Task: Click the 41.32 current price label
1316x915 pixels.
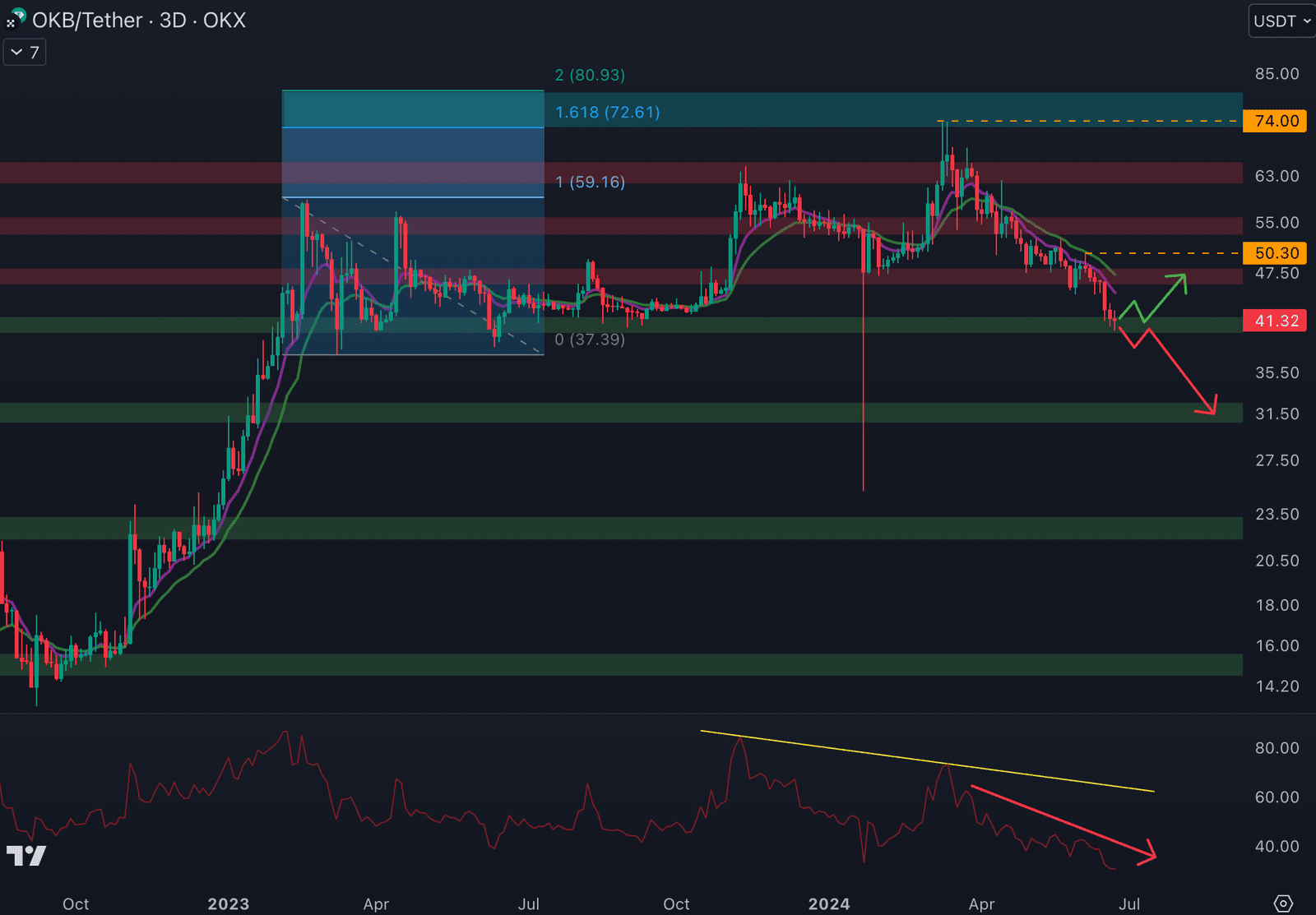Action: point(1275,321)
